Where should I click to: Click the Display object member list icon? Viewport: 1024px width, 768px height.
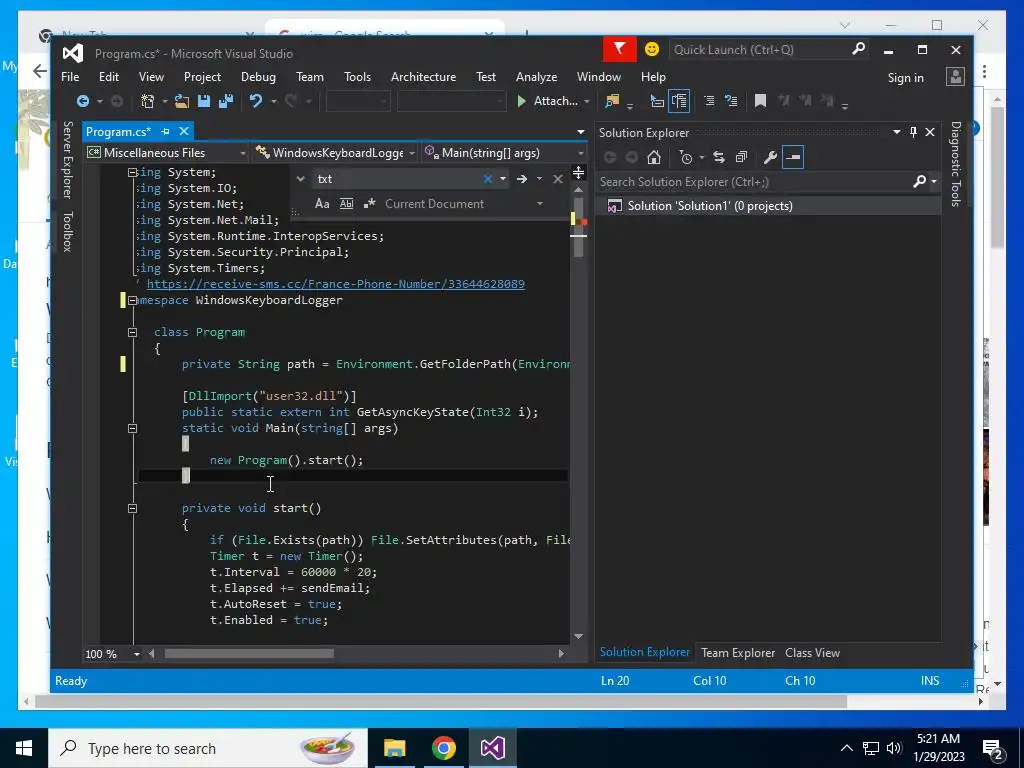tap(657, 101)
